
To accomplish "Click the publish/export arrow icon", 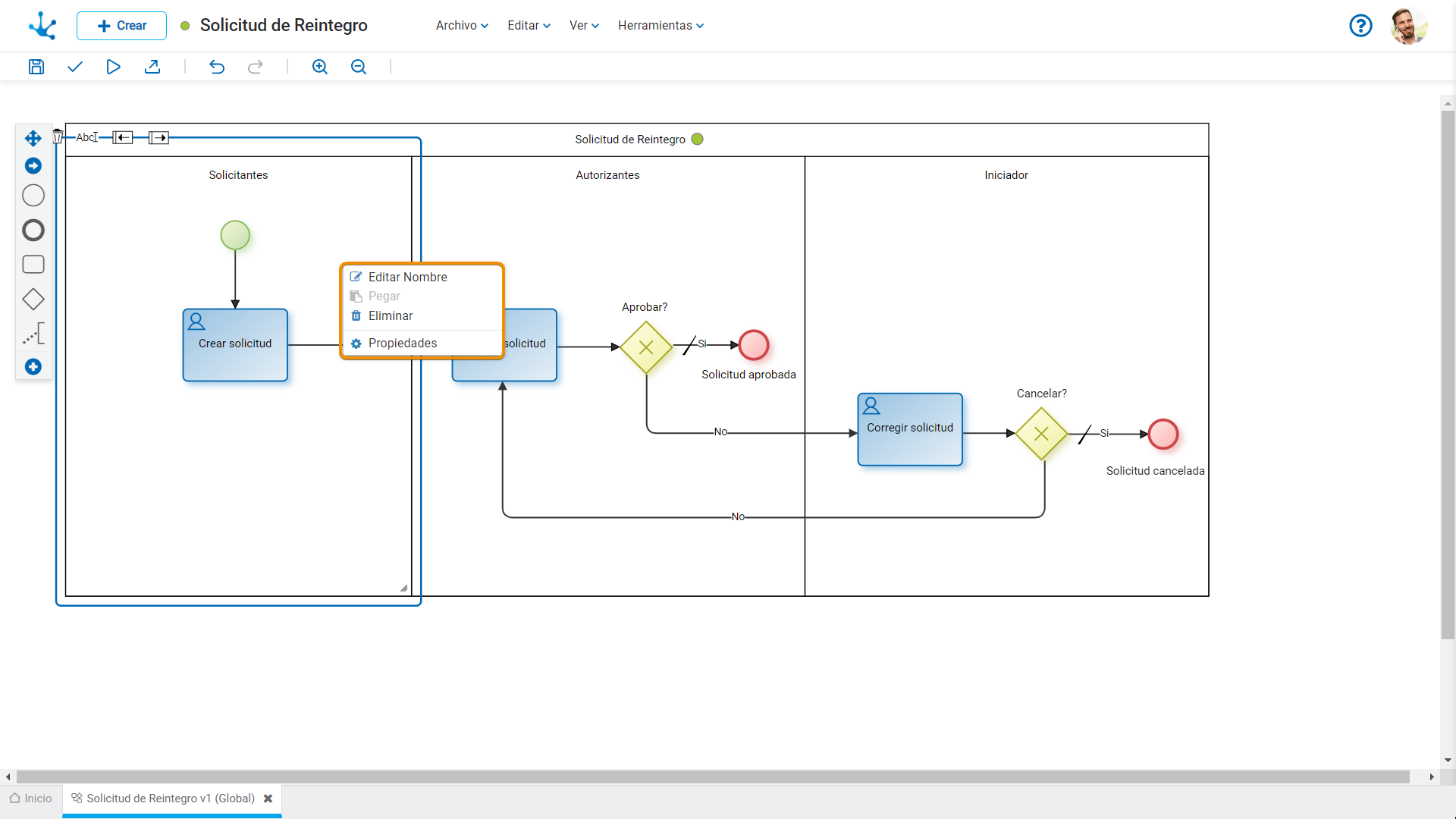I will click(152, 67).
